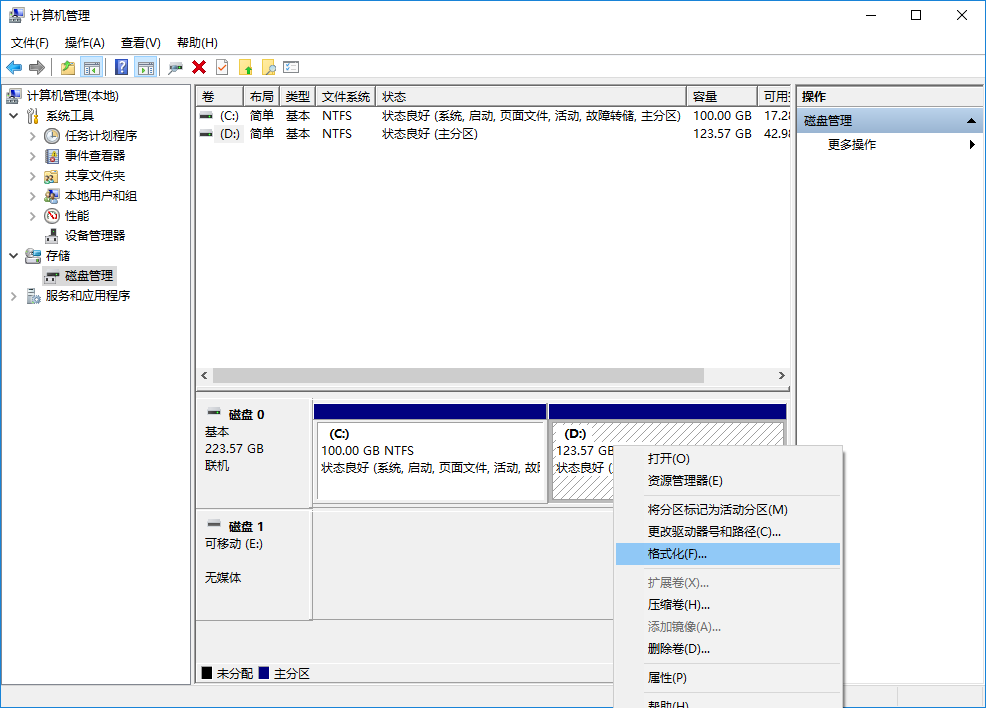The height and width of the screenshot is (708, 986).
Task: Click the Forward navigation arrow icon
Action: point(37,66)
